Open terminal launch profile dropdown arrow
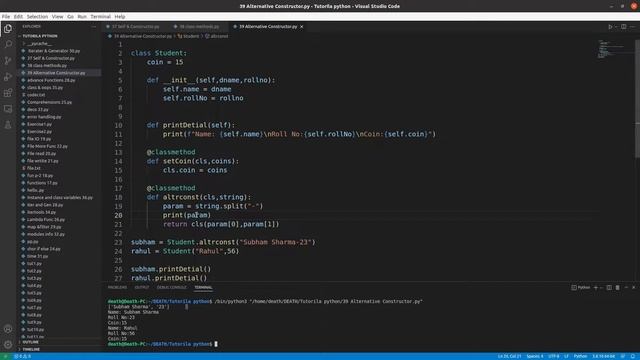640x360 pixels. (601, 287)
